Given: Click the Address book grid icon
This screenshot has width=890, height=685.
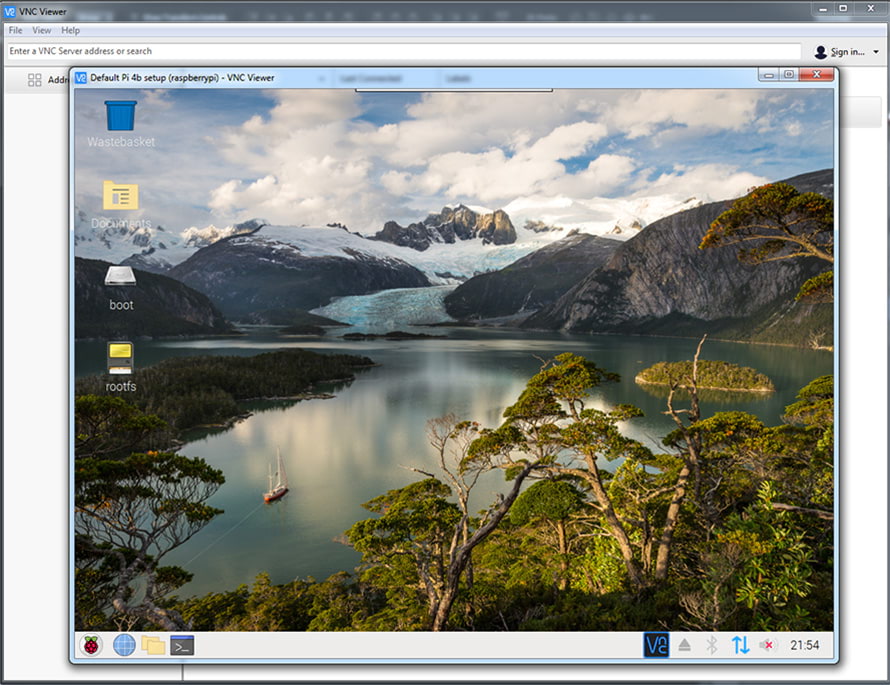Looking at the screenshot, I should point(35,80).
